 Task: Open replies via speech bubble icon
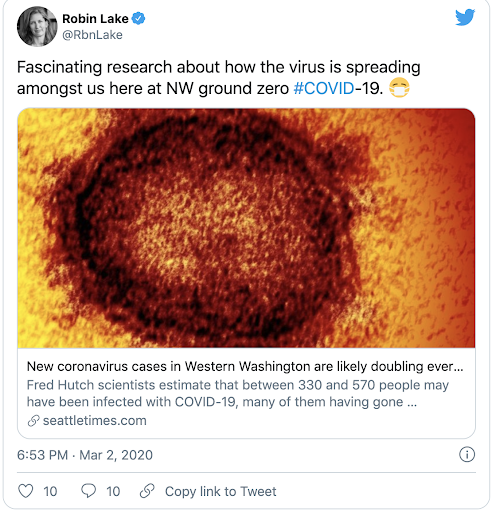click(88, 491)
